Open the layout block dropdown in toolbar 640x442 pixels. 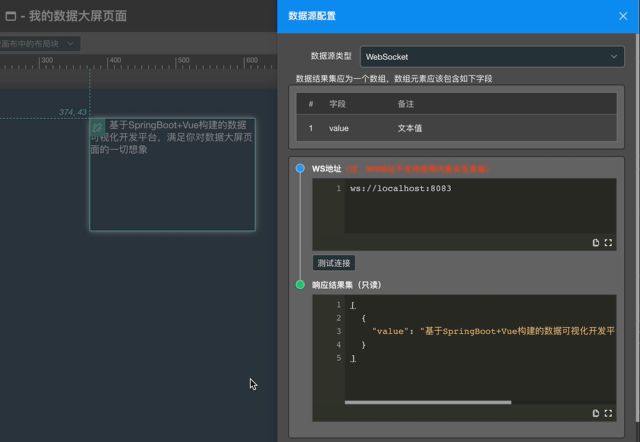point(39,44)
